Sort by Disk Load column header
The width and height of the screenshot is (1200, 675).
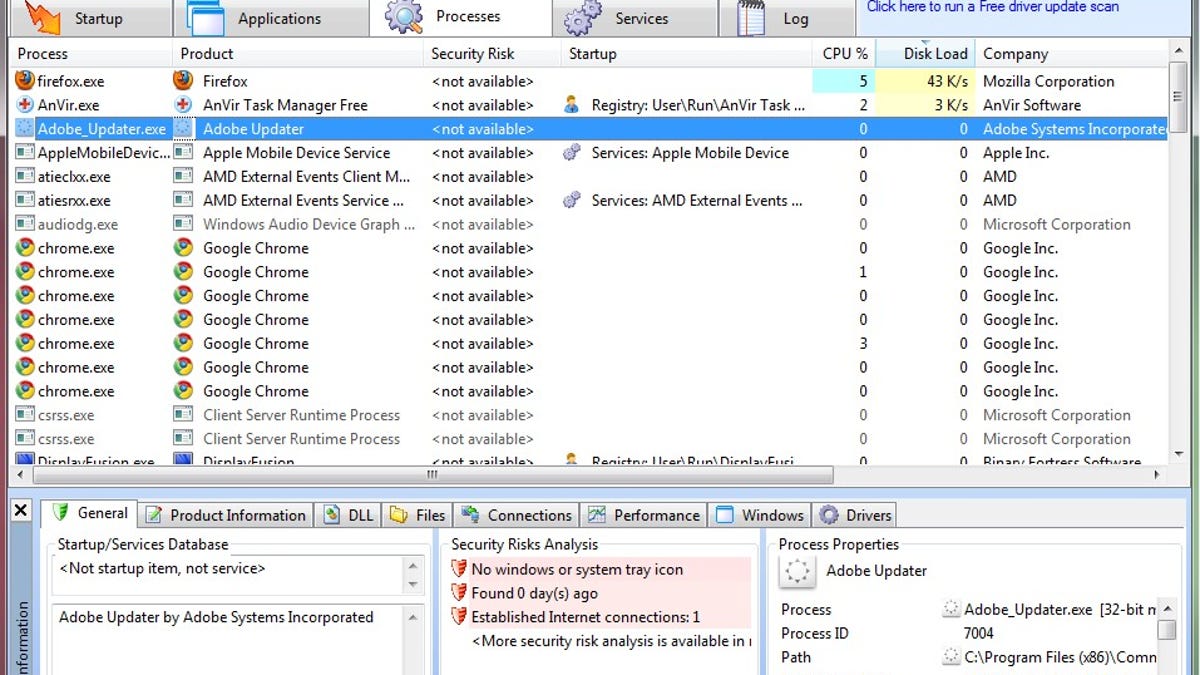(925, 54)
